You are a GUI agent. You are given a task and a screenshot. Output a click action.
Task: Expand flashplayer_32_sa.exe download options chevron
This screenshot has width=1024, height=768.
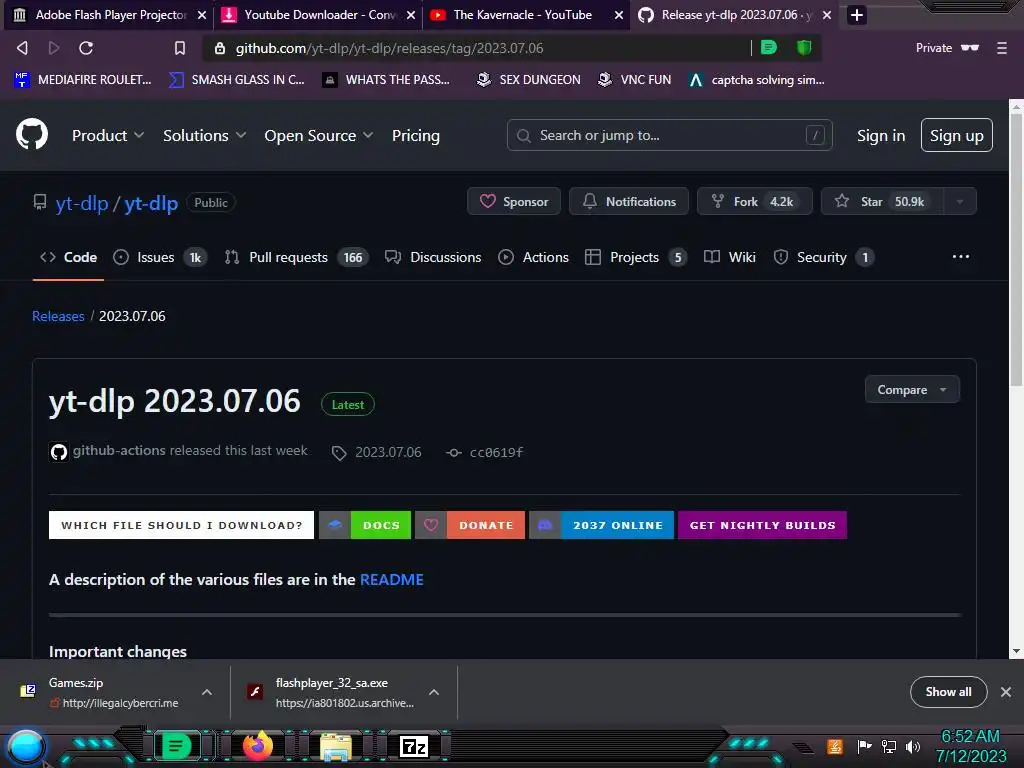pos(434,692)
